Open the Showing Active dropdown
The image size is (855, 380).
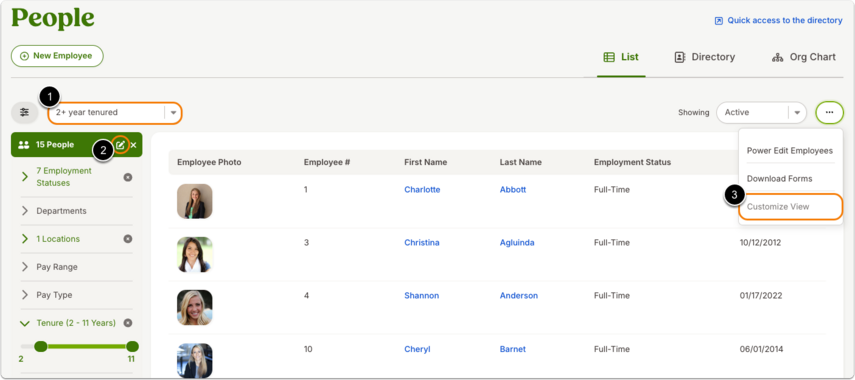[761, 112]
